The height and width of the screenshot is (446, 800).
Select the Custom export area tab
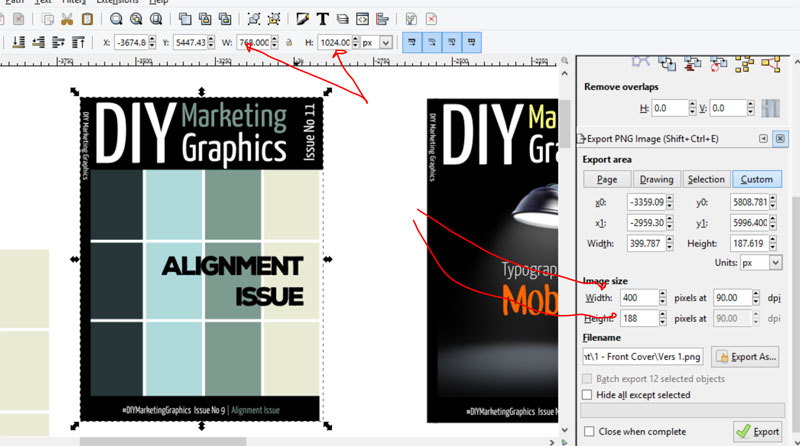coord(756,179)
